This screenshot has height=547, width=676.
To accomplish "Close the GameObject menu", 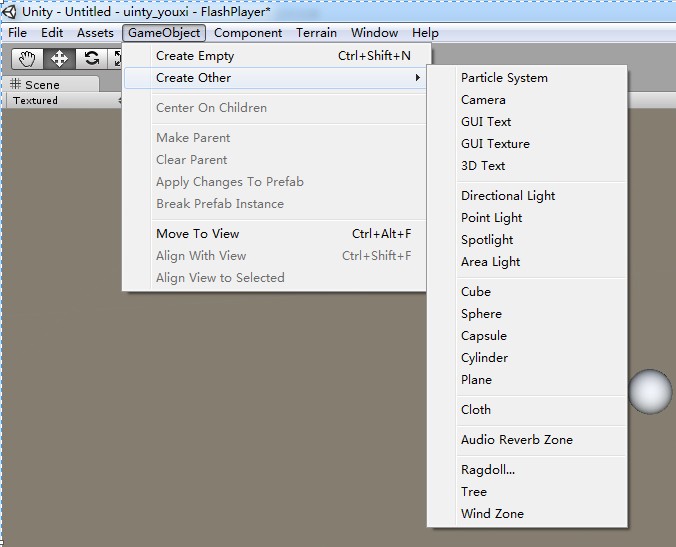I will tap(164, 33).
